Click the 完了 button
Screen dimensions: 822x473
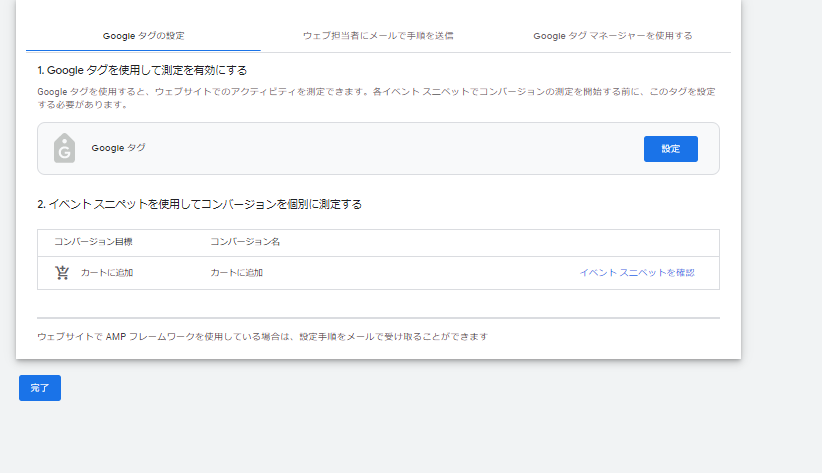tap(40, 388)
